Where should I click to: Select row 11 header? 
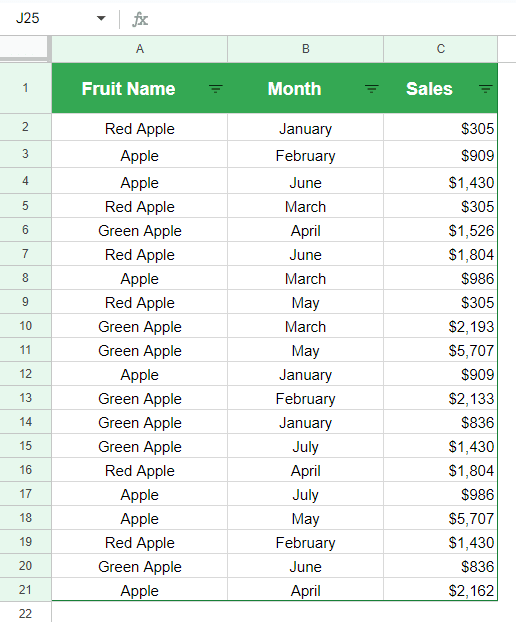(x=25, y=350)
